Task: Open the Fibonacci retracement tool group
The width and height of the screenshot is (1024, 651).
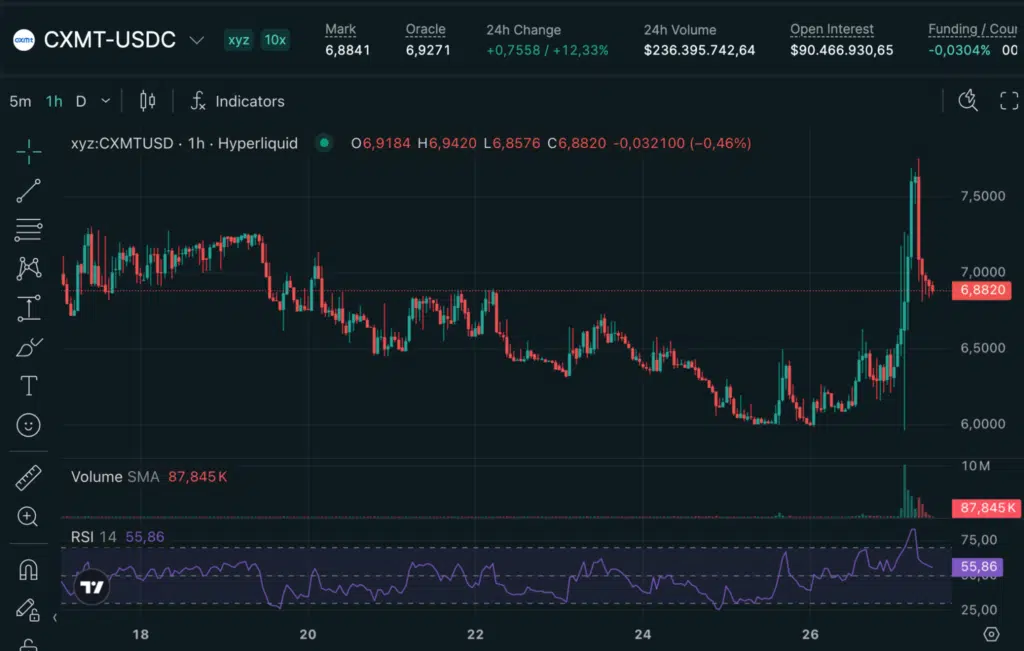Action: pyautogui.click(x=29, y=230)
